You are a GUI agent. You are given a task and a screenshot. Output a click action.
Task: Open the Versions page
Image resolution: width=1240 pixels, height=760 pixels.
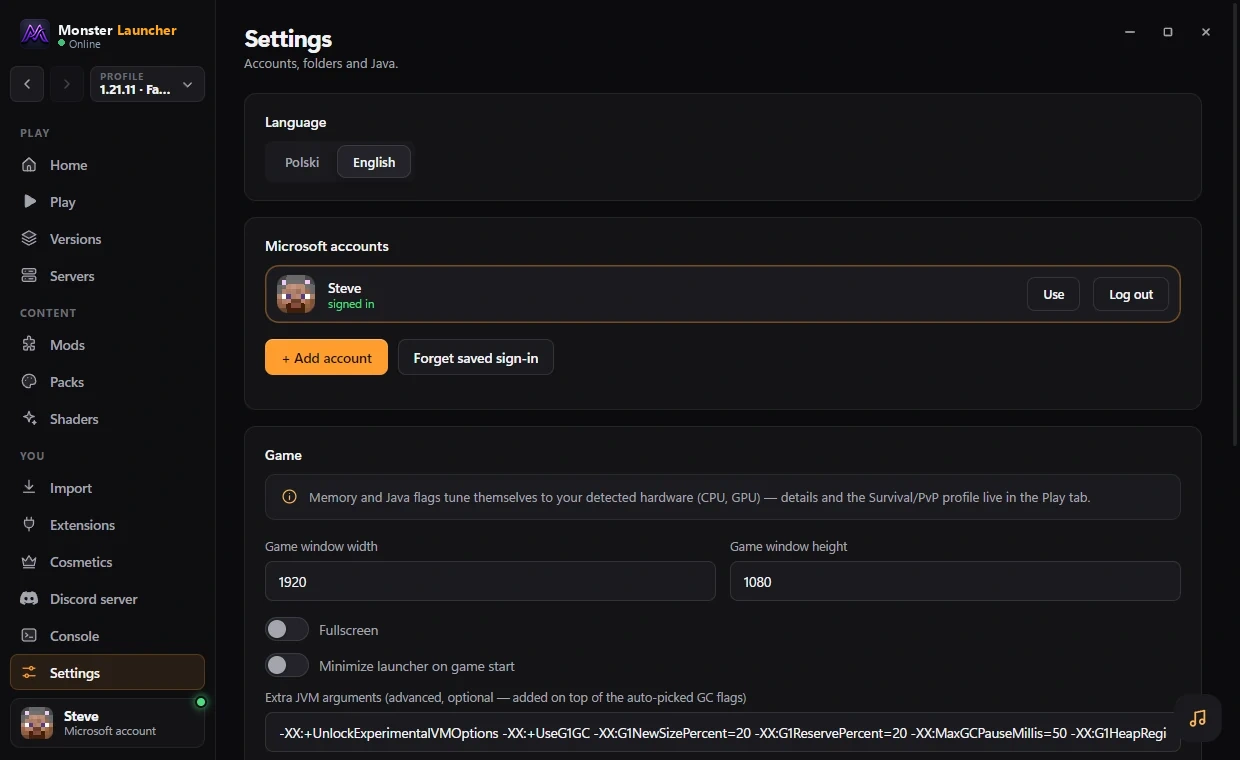[x=107, y=239]
